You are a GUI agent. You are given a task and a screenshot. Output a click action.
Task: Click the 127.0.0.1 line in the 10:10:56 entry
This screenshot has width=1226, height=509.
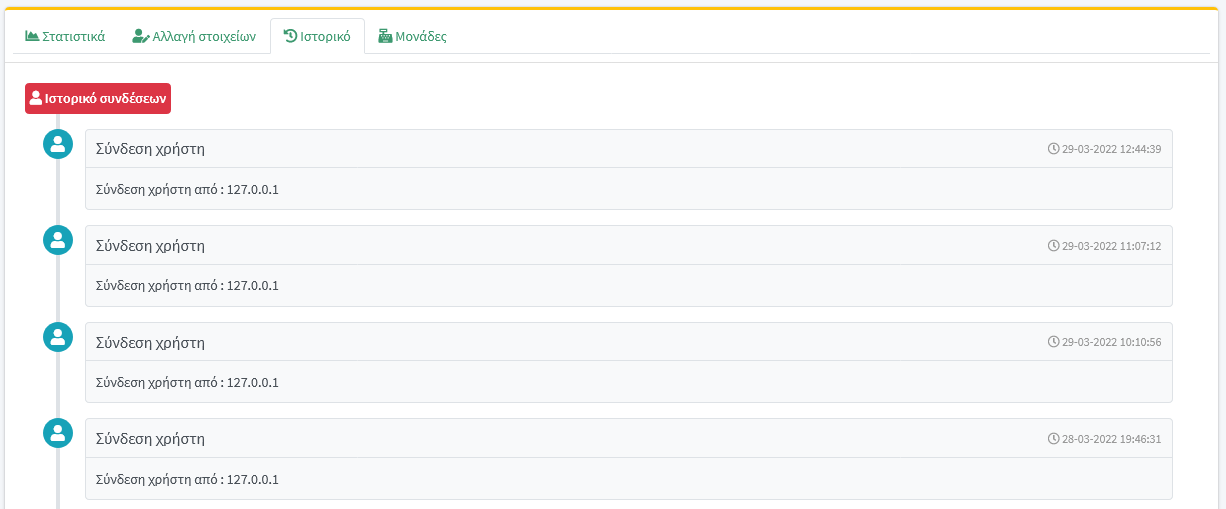(187, 382)
